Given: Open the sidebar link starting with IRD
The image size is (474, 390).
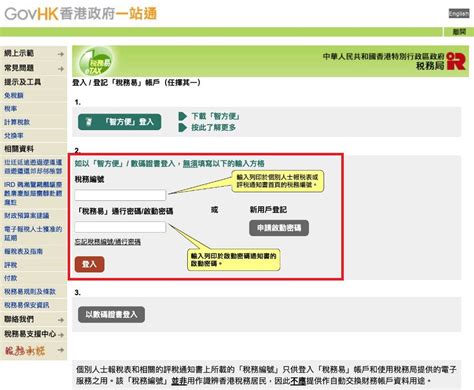Looking at the screenshot, I should pos(33,193).
